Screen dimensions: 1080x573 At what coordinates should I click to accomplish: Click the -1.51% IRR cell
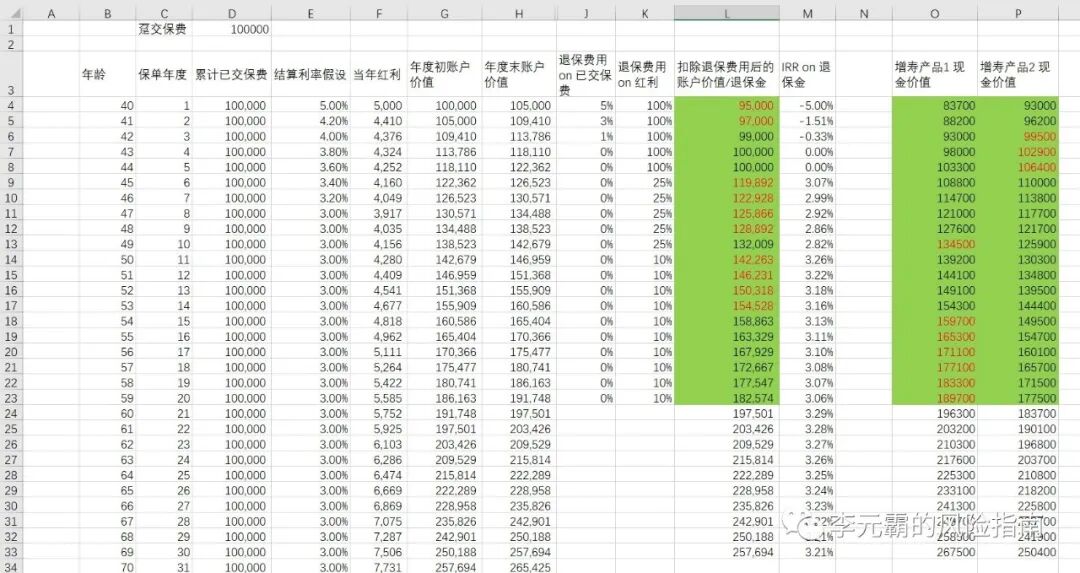pyautogui.click(x=807, y=121)
